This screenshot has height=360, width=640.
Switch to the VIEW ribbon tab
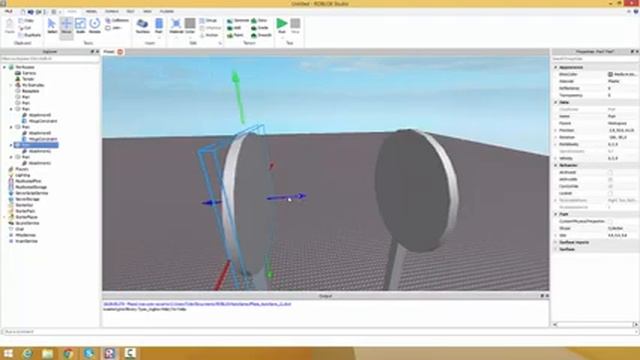pyautogui.click(x=147, y=11)
